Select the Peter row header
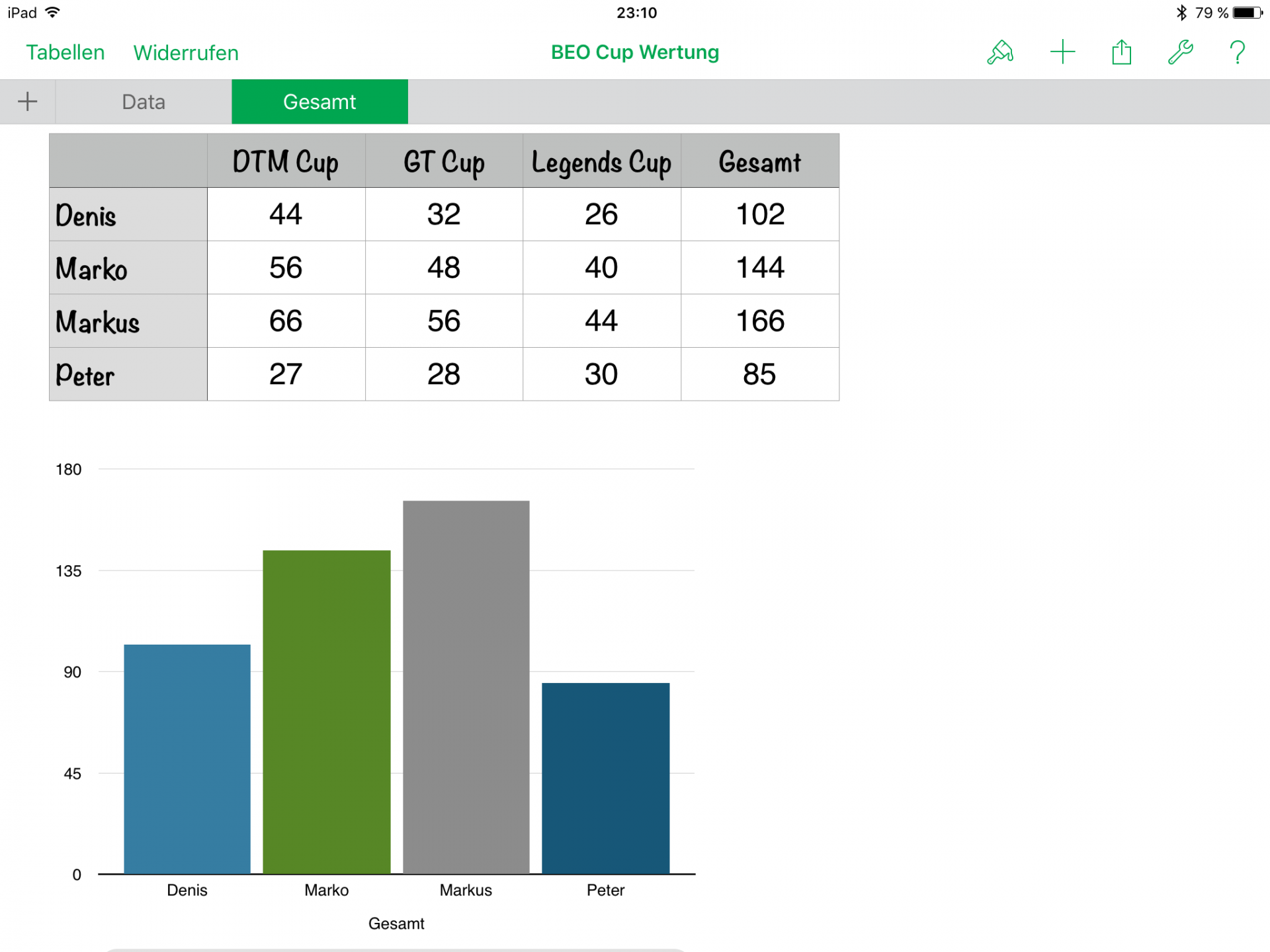Screen dimensions: 1270x952 tap(128, 375)
